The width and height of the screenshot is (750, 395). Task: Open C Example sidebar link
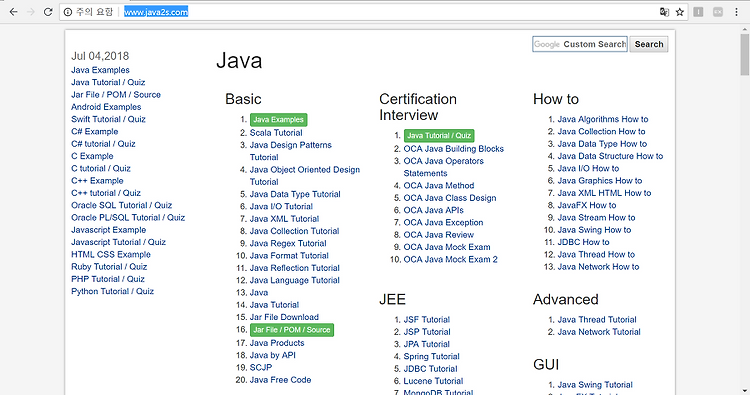(92, 156)
